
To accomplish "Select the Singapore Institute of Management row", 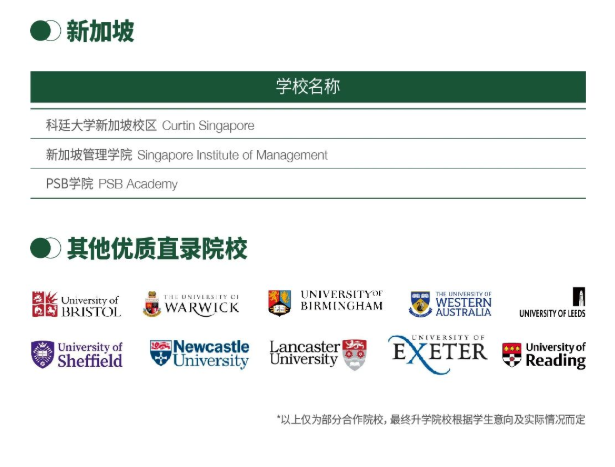I will click(x=308, y=154).
